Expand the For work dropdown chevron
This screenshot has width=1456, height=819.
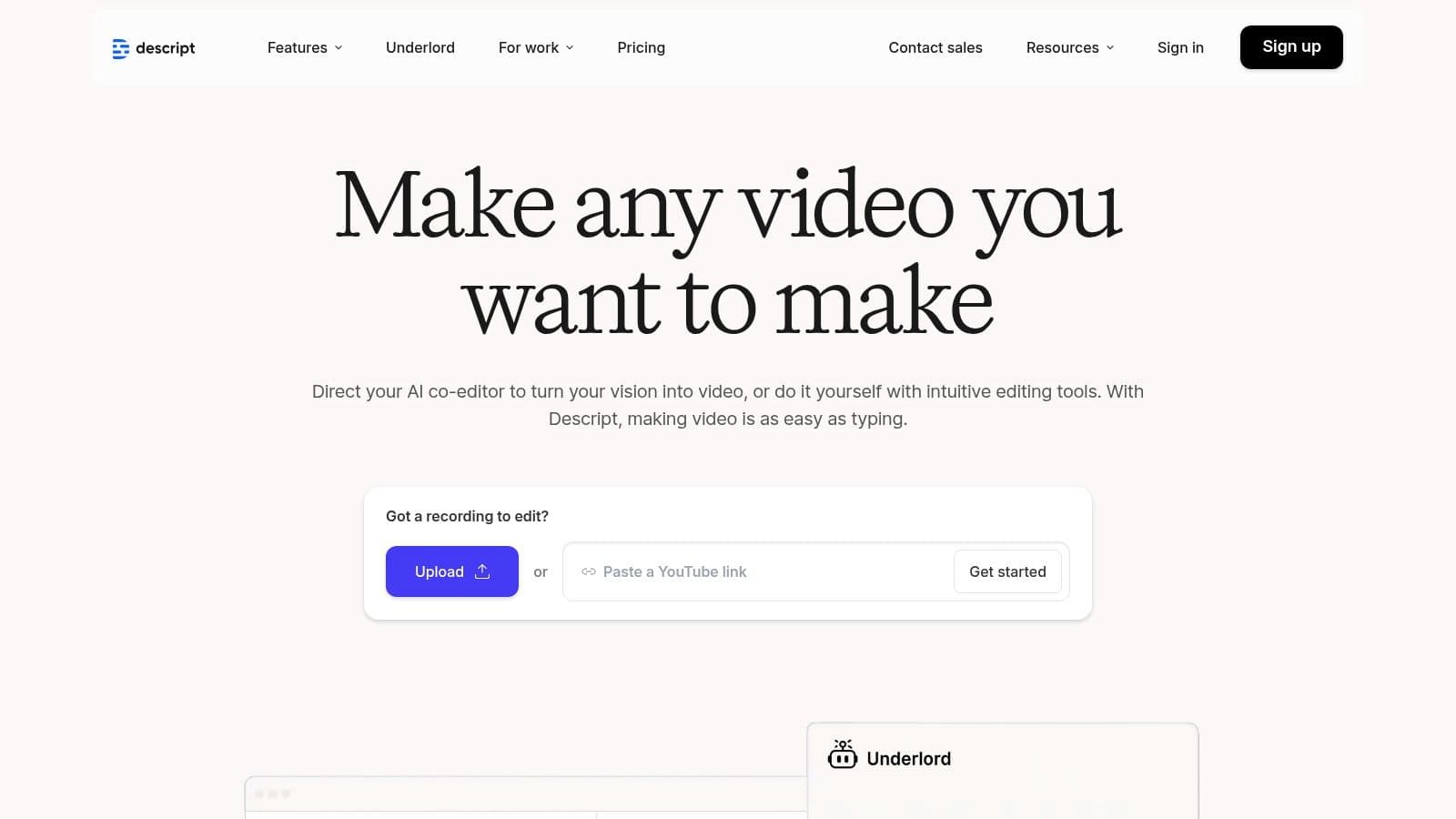(570, 48)
